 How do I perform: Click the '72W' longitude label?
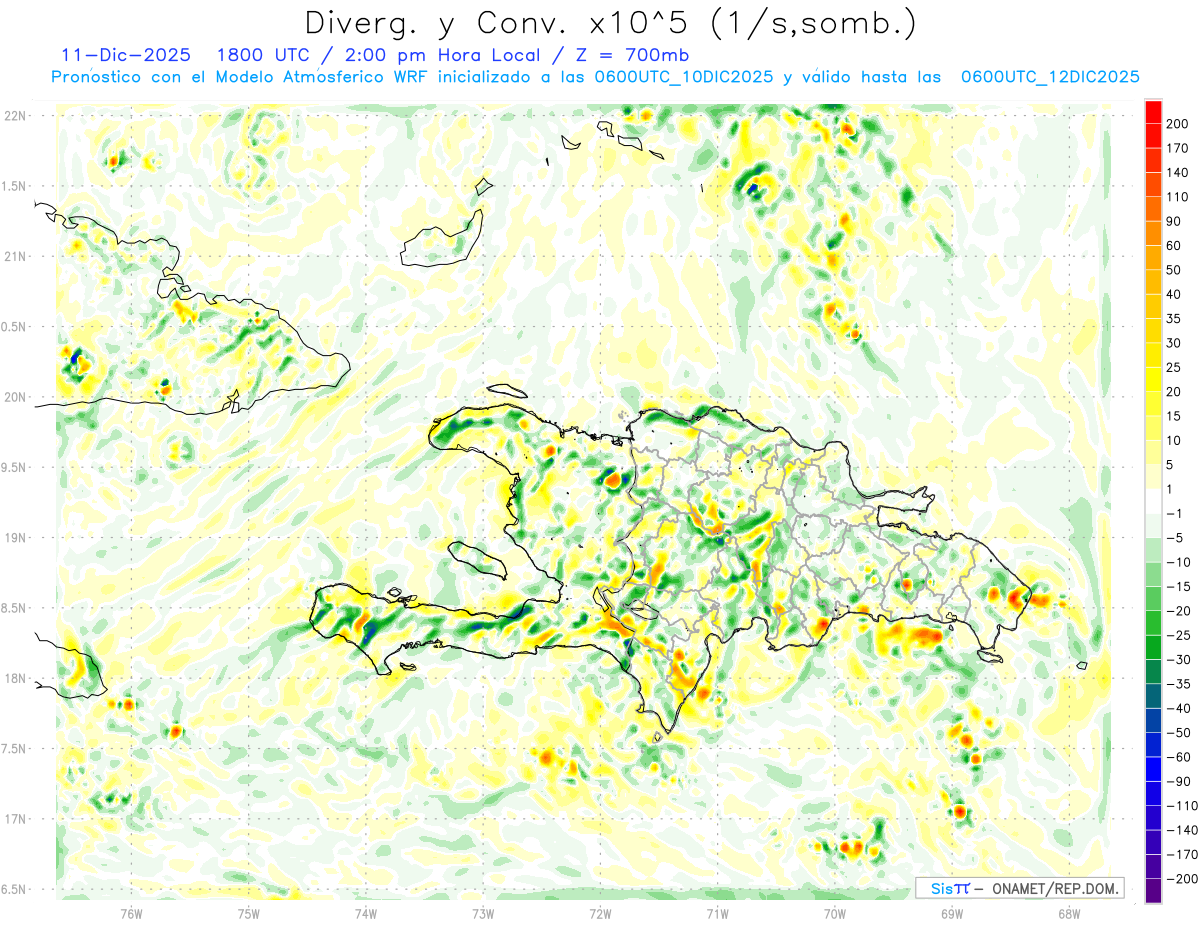tap(600, 913)
